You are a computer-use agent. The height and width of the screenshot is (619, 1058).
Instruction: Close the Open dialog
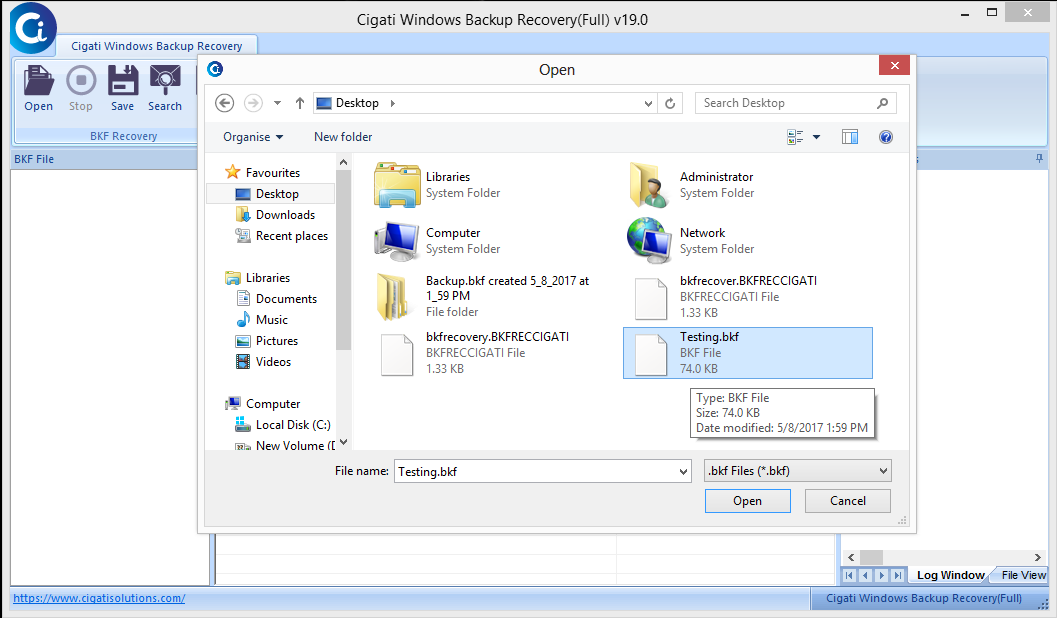895,65
